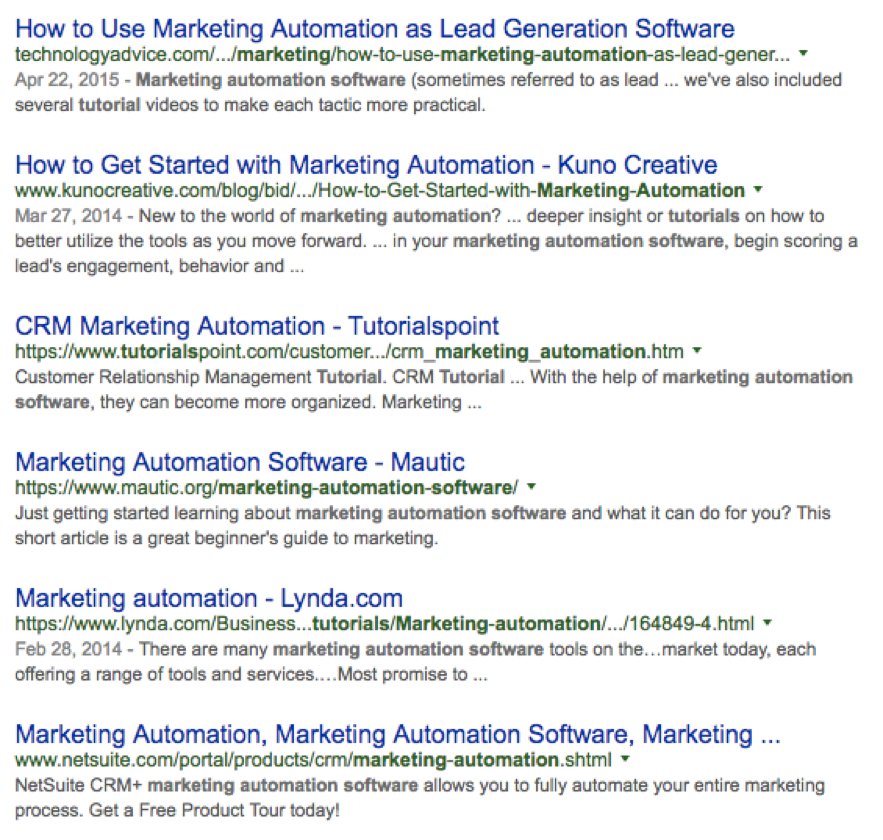Open 'CRM Marketing Automation - Tutorialspoint' result

pos(257,326)
